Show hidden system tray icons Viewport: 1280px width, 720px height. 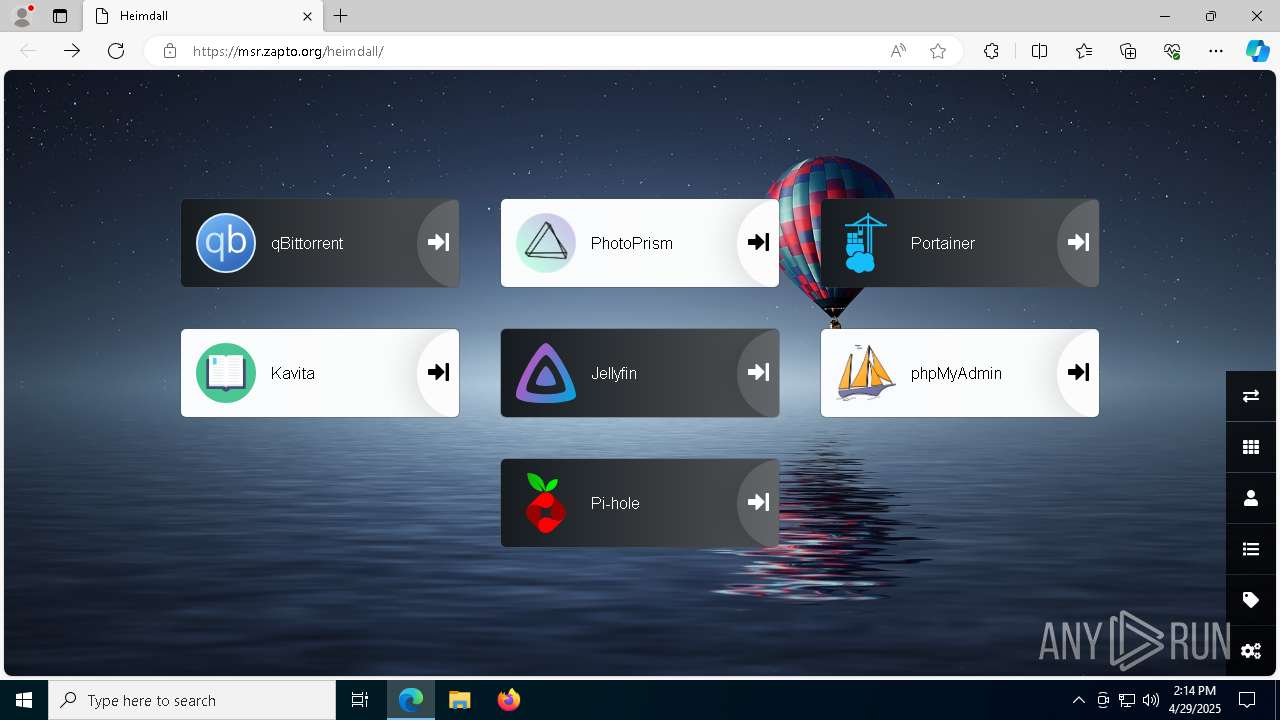click(x=1078, y=700)
